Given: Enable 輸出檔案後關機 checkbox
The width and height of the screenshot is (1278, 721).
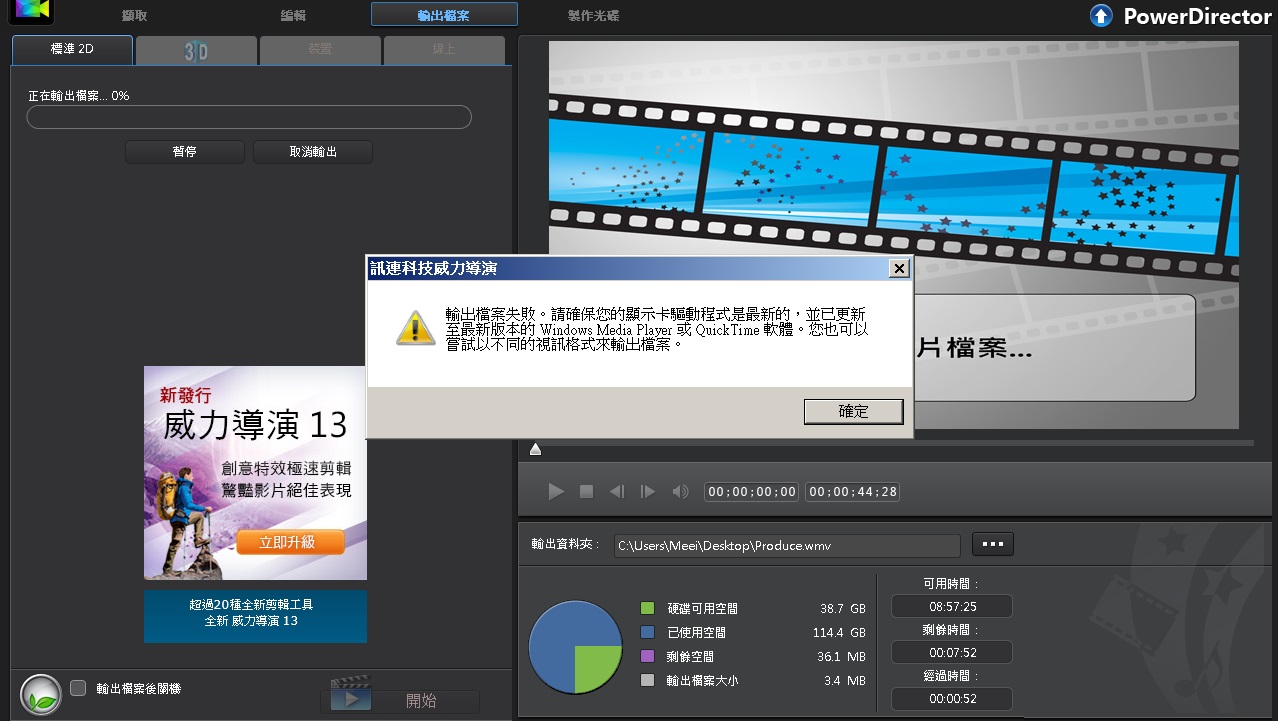Looking at the screenshot, I should point(78,688).
